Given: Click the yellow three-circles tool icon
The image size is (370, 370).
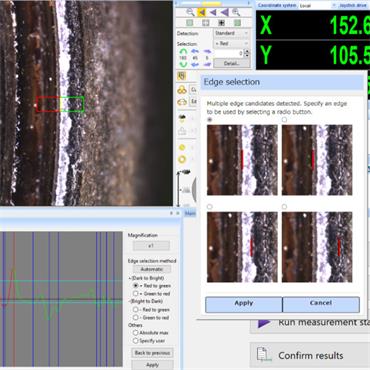Looking at the screenshot, I should pyautogui.click(x=182, y=90).
